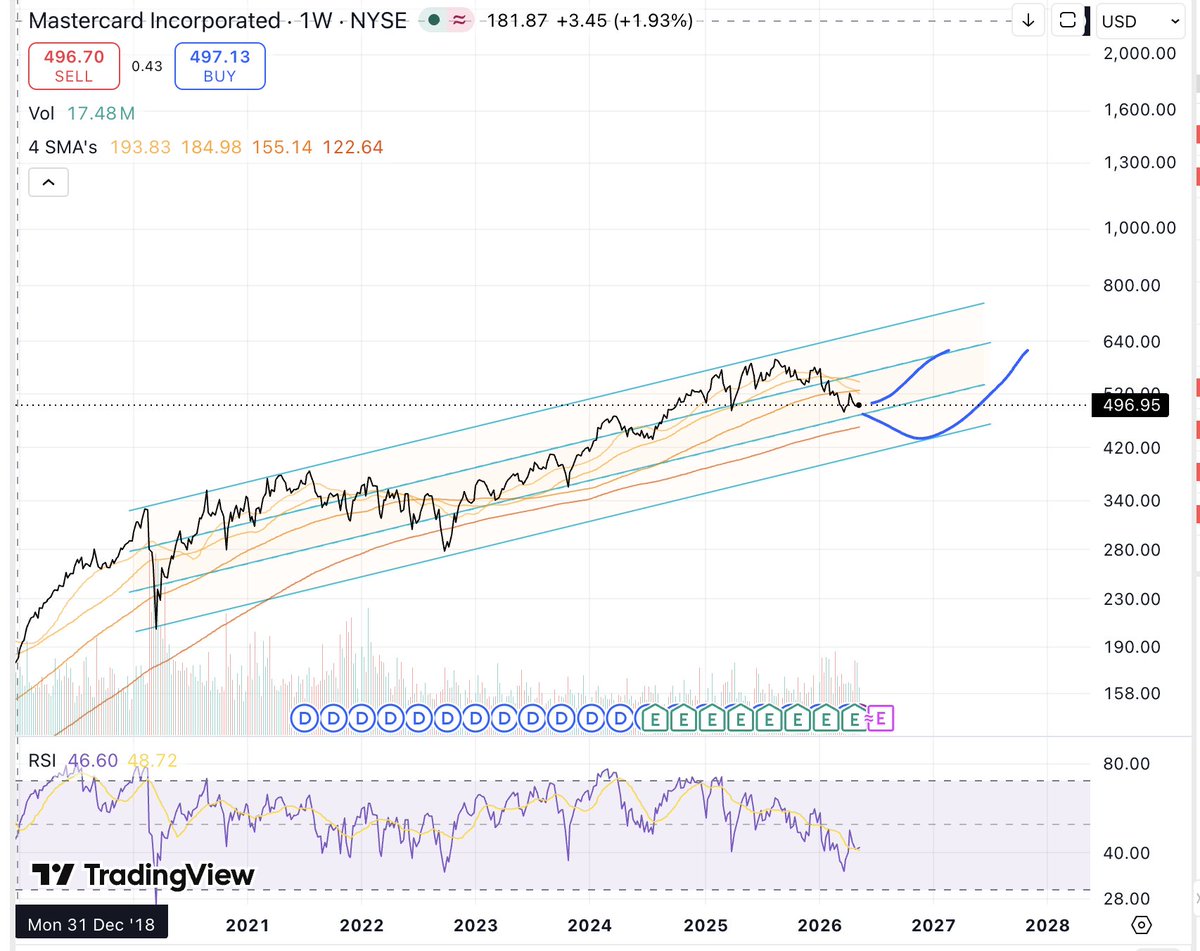Click the green market status dot icon
Screen dimensions: 1200x951
tap(436, 20)
